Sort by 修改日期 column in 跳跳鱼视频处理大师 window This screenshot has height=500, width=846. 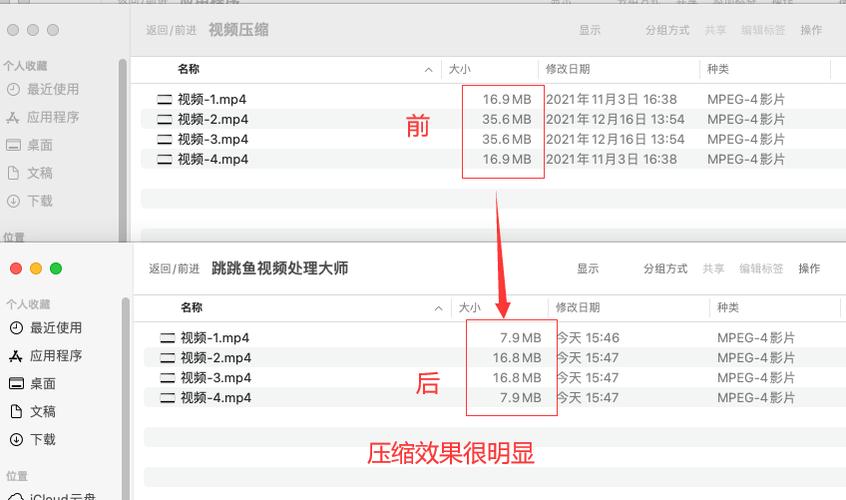pyautogui.click(x=578, y=307)
